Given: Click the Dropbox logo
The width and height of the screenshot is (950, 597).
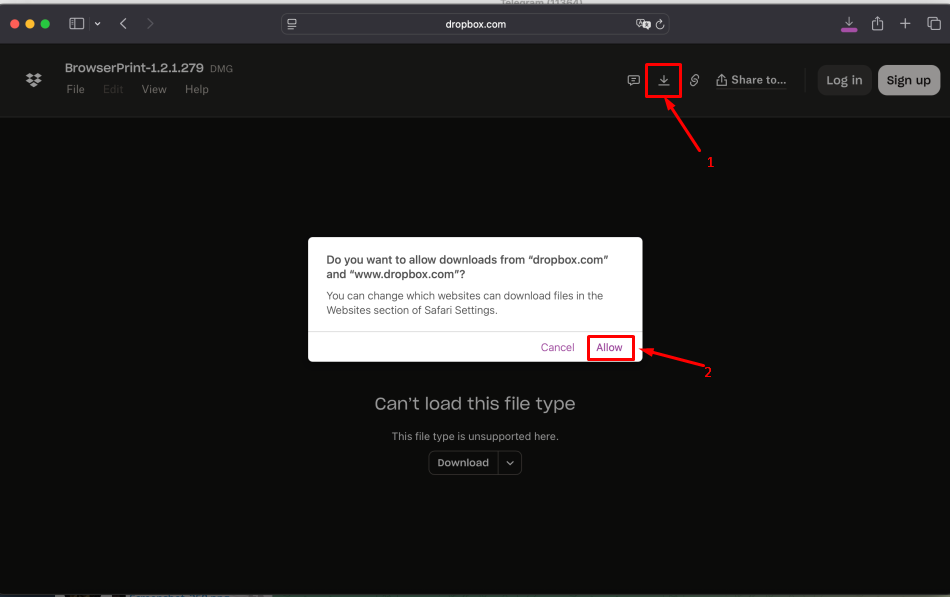Looking at the screenshot, I should [34, 79].
